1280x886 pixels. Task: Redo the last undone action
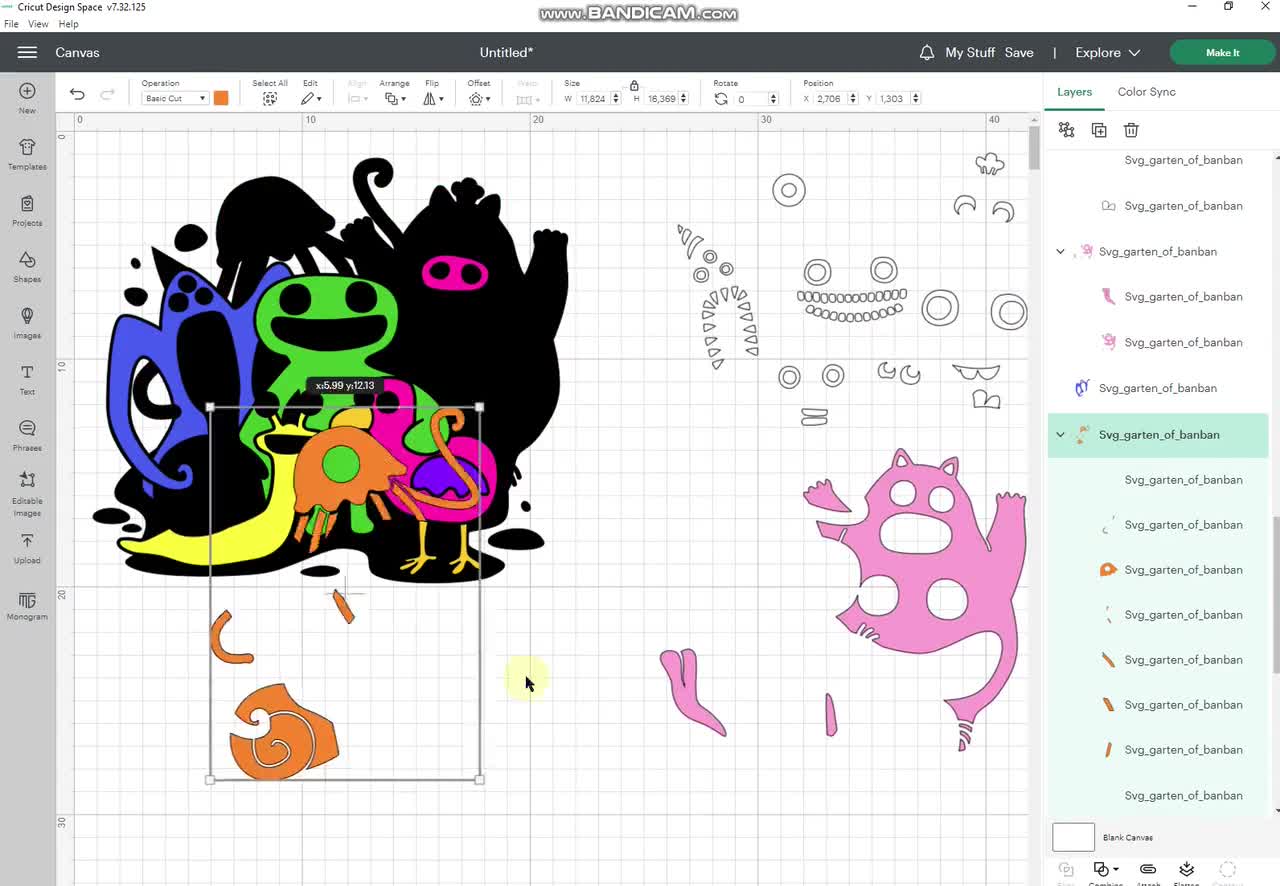pyautogui.click(x=107, y=94)
